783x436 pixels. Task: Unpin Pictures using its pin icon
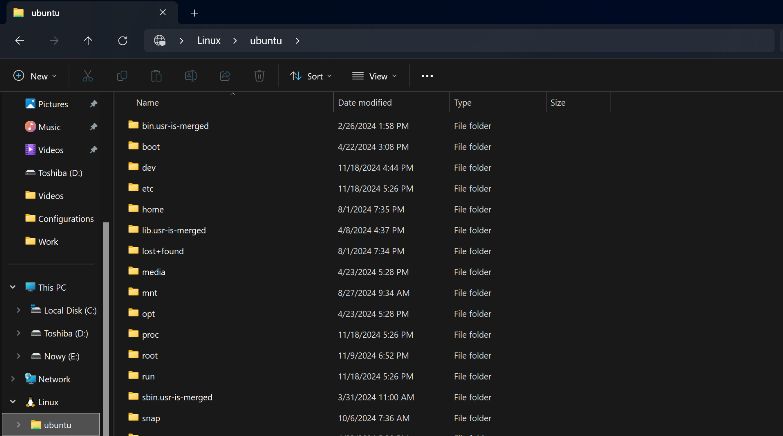click(x=93, y=104)
